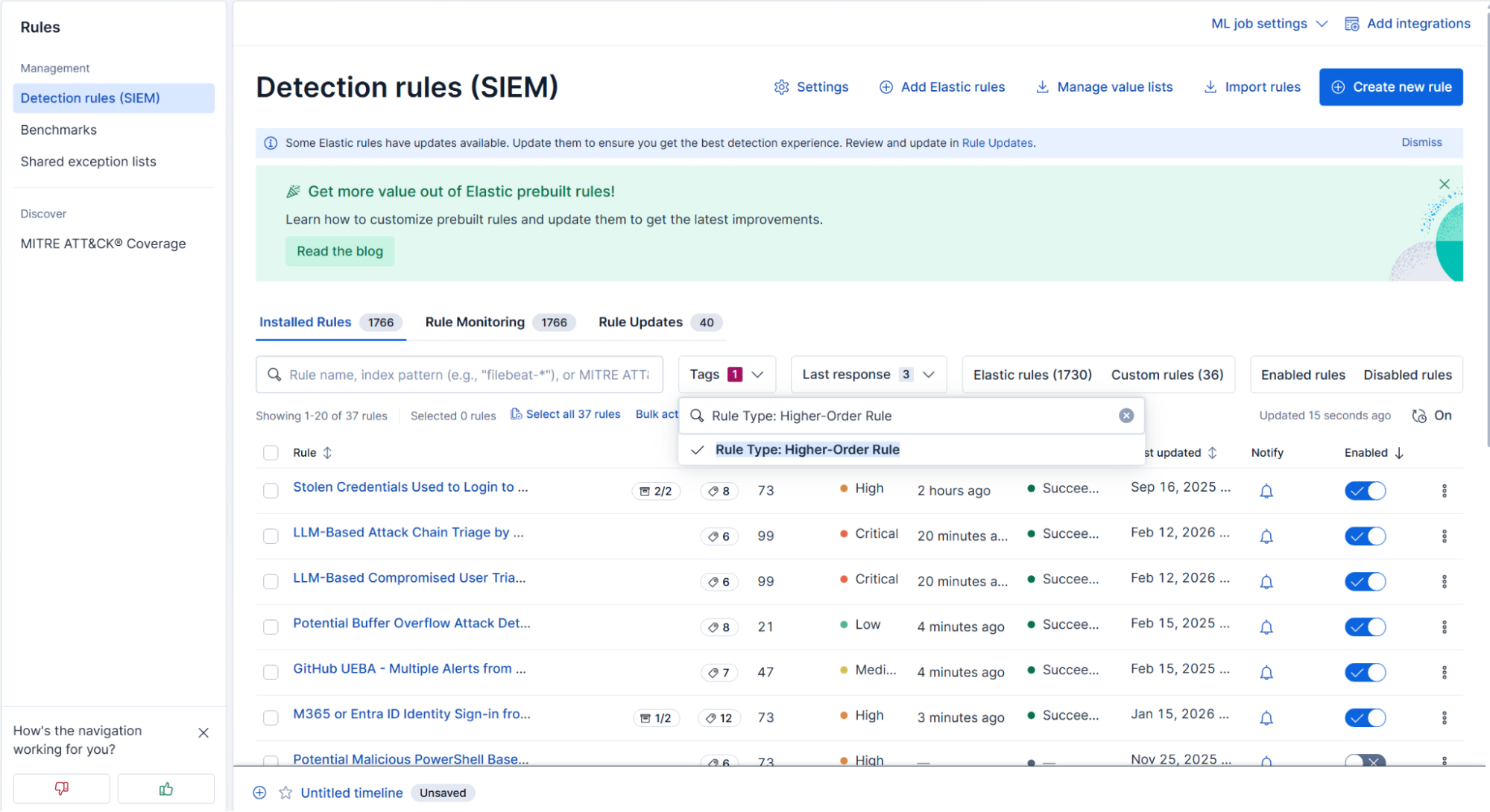The width and height of the screenshot is (1490, 812).
Task: Click the rule name search field
Action: click(459, 374)
